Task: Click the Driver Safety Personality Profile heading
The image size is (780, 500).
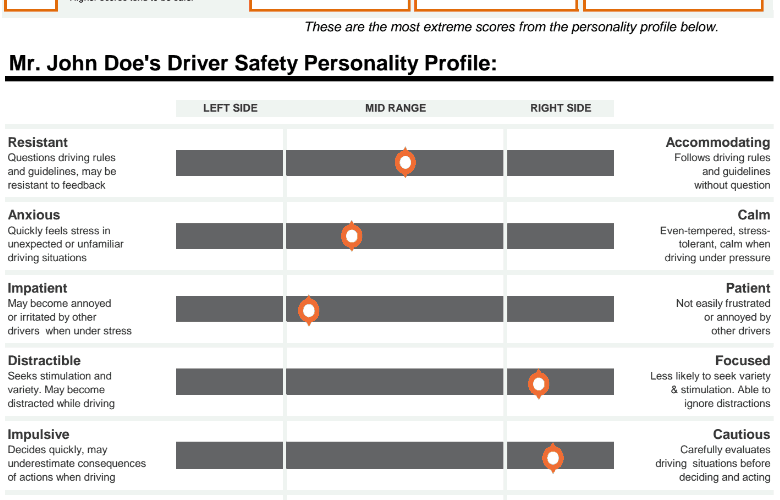Action: tap(253, 64)
